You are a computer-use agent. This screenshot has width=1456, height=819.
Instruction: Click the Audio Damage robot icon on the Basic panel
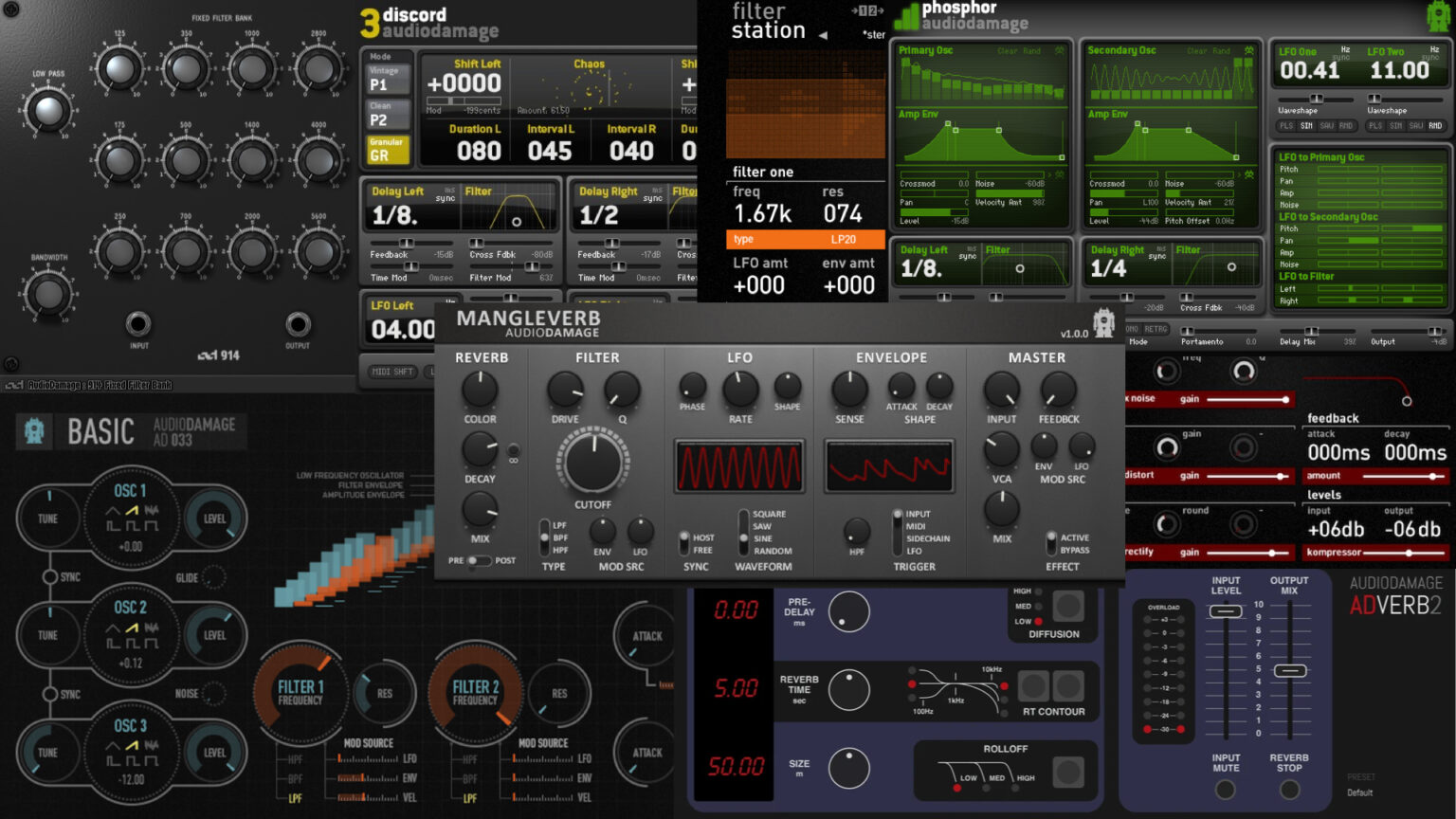coord(34,432)
